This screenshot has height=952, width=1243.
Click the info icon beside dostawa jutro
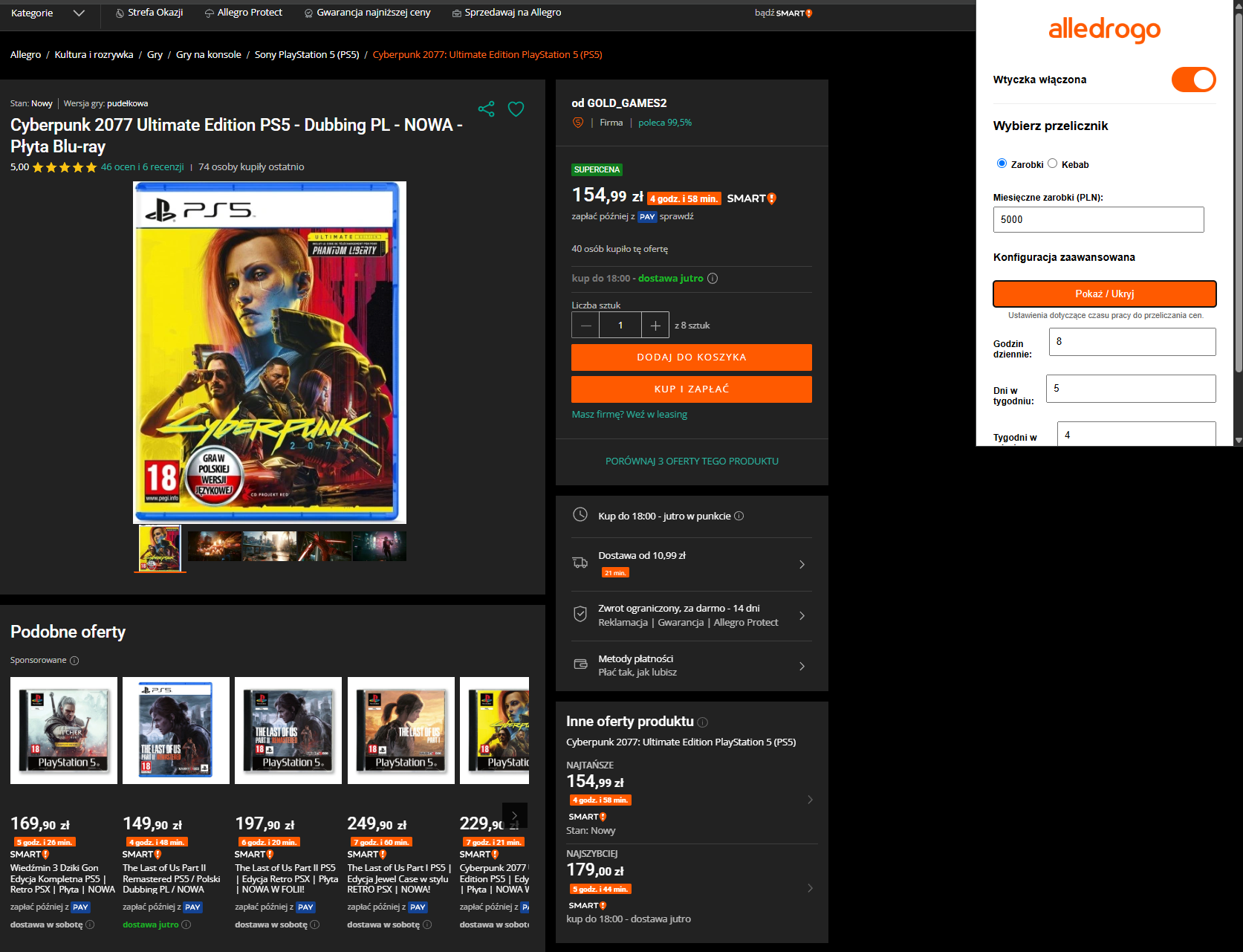[713, 279]
